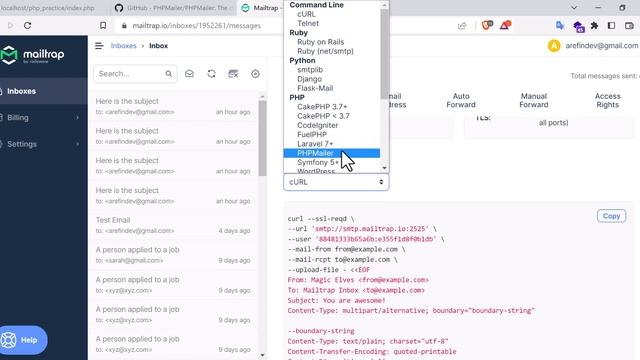
Task: Open the Test Email message
Action: click(x=173, y=225)
